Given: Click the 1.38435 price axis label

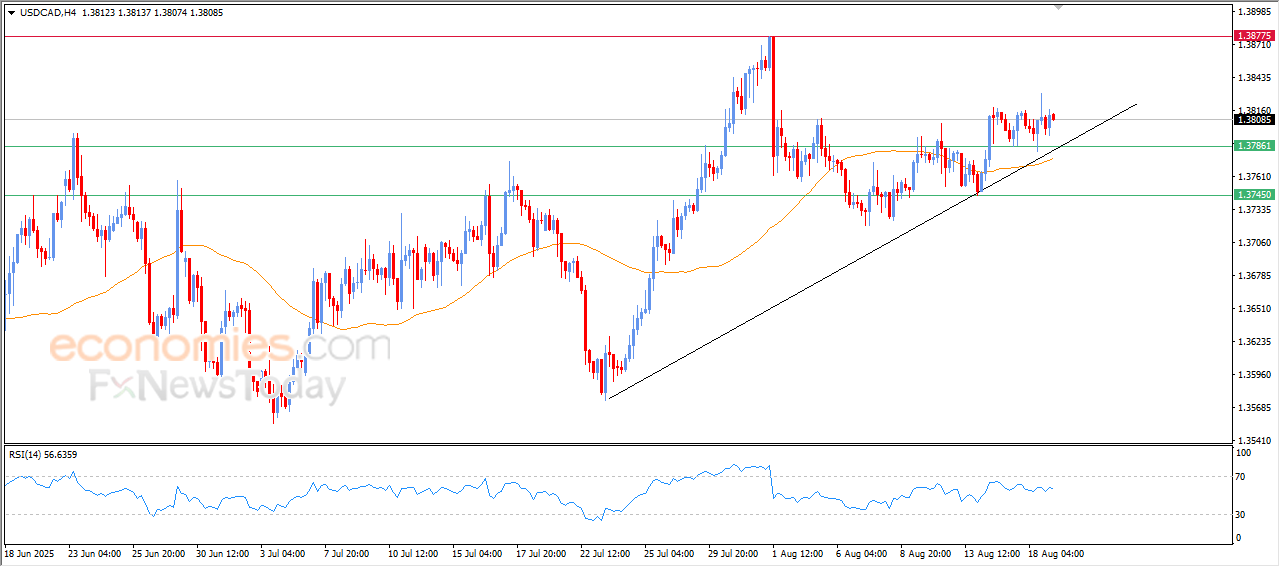Looking at the screenshot, I should 1257,78.
